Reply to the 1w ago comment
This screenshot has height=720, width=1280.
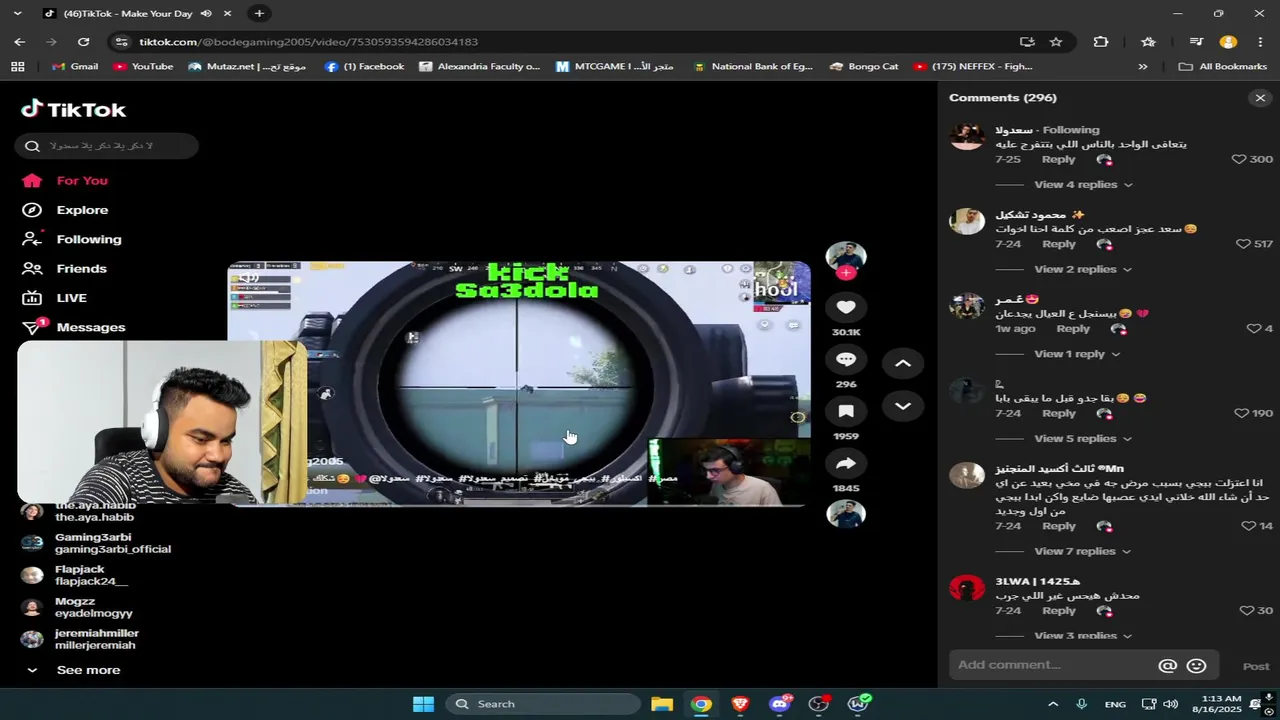(x=1073, y=329)
